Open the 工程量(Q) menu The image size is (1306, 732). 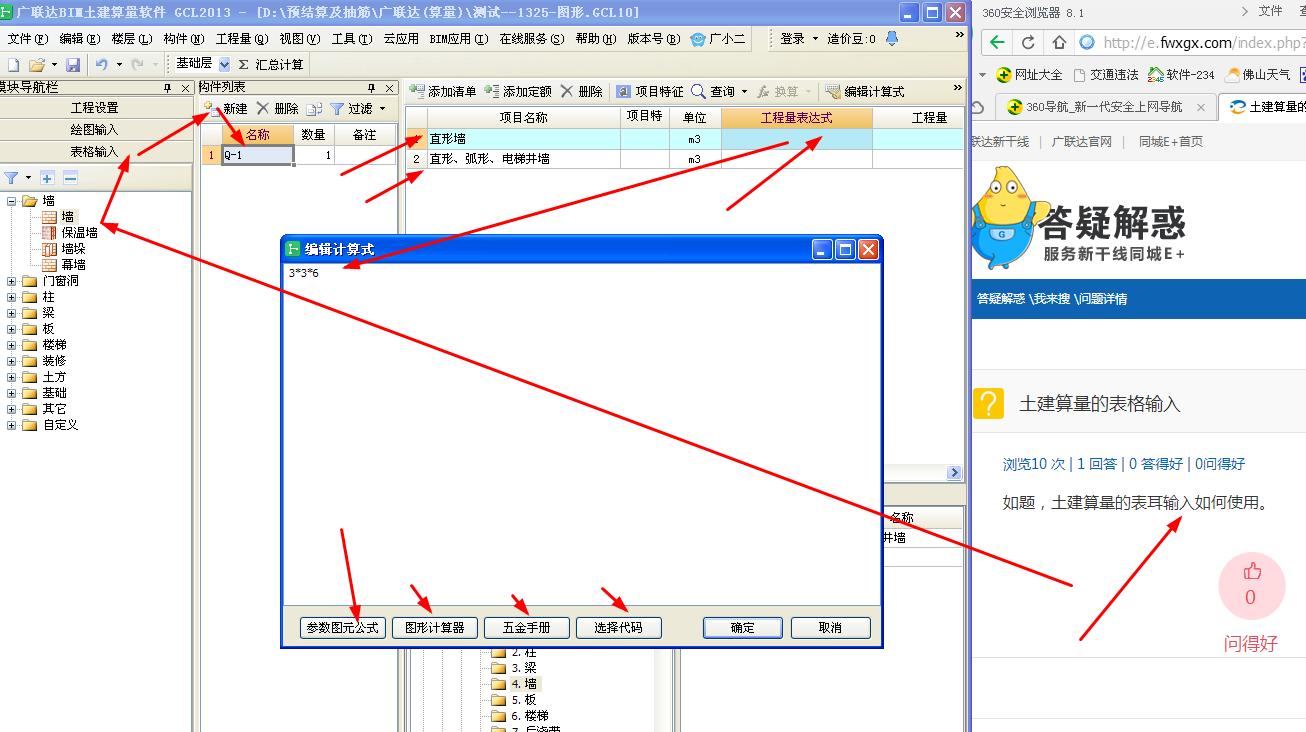pyautogui.click(x=242, y=39)
